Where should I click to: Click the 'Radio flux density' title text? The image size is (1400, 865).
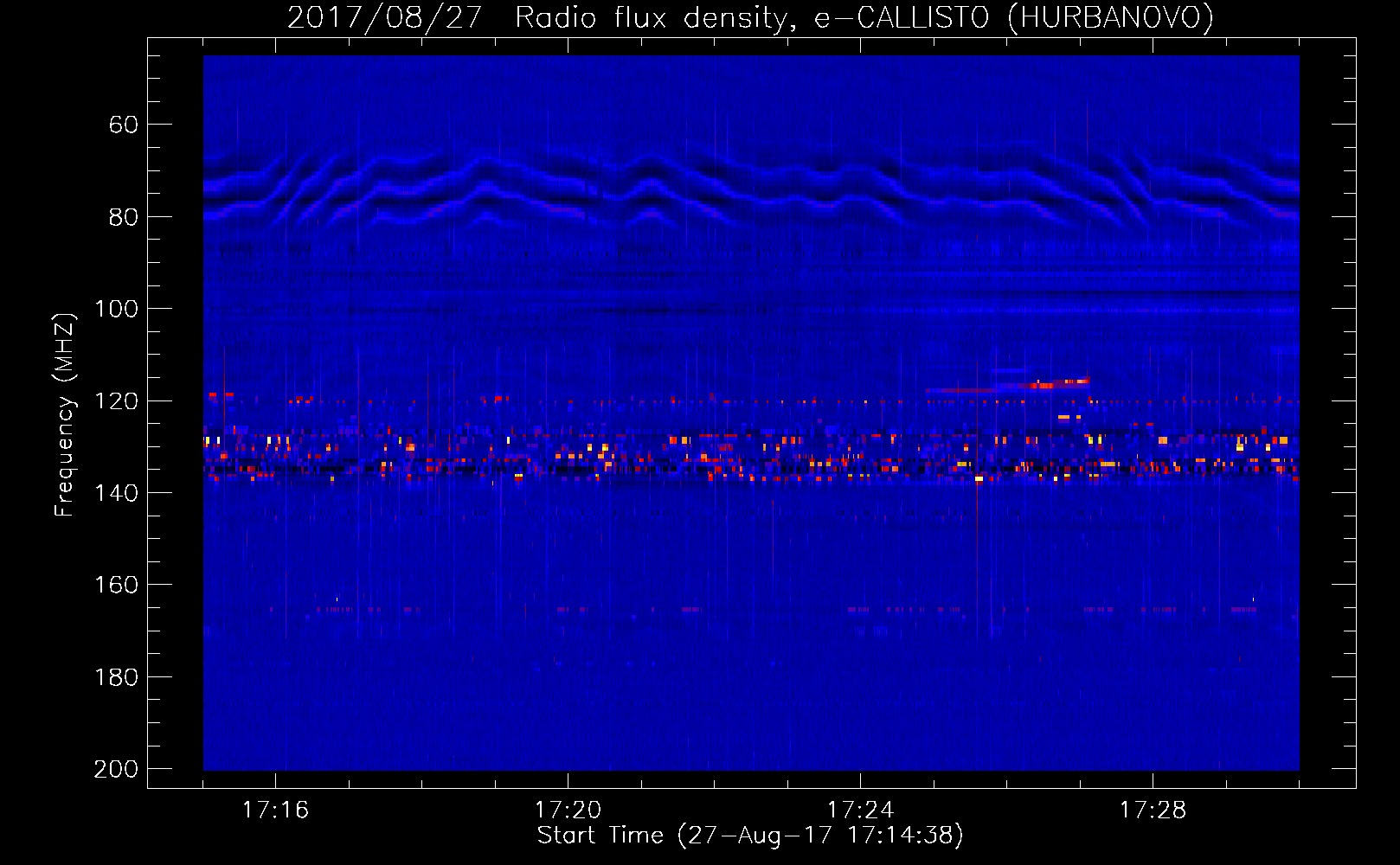pos(656,17)
